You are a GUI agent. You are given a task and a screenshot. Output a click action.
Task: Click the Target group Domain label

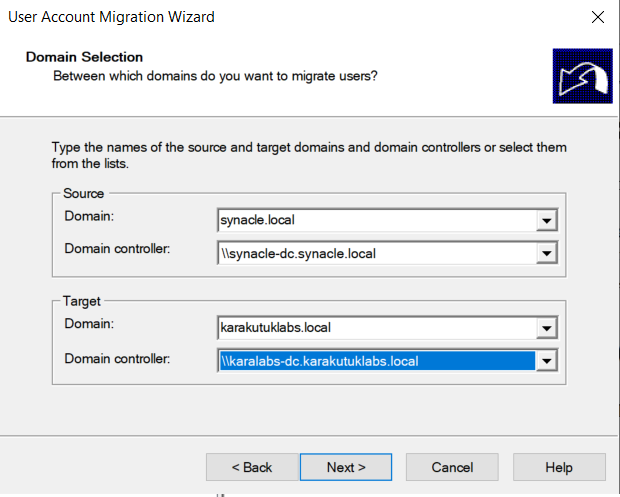[89, 324]
